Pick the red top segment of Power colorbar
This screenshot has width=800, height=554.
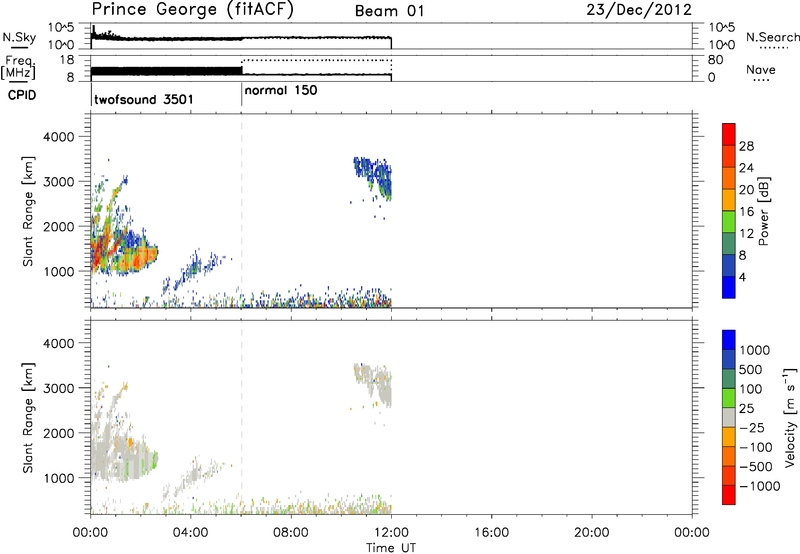pyautogui.click(x=729, y=134)
